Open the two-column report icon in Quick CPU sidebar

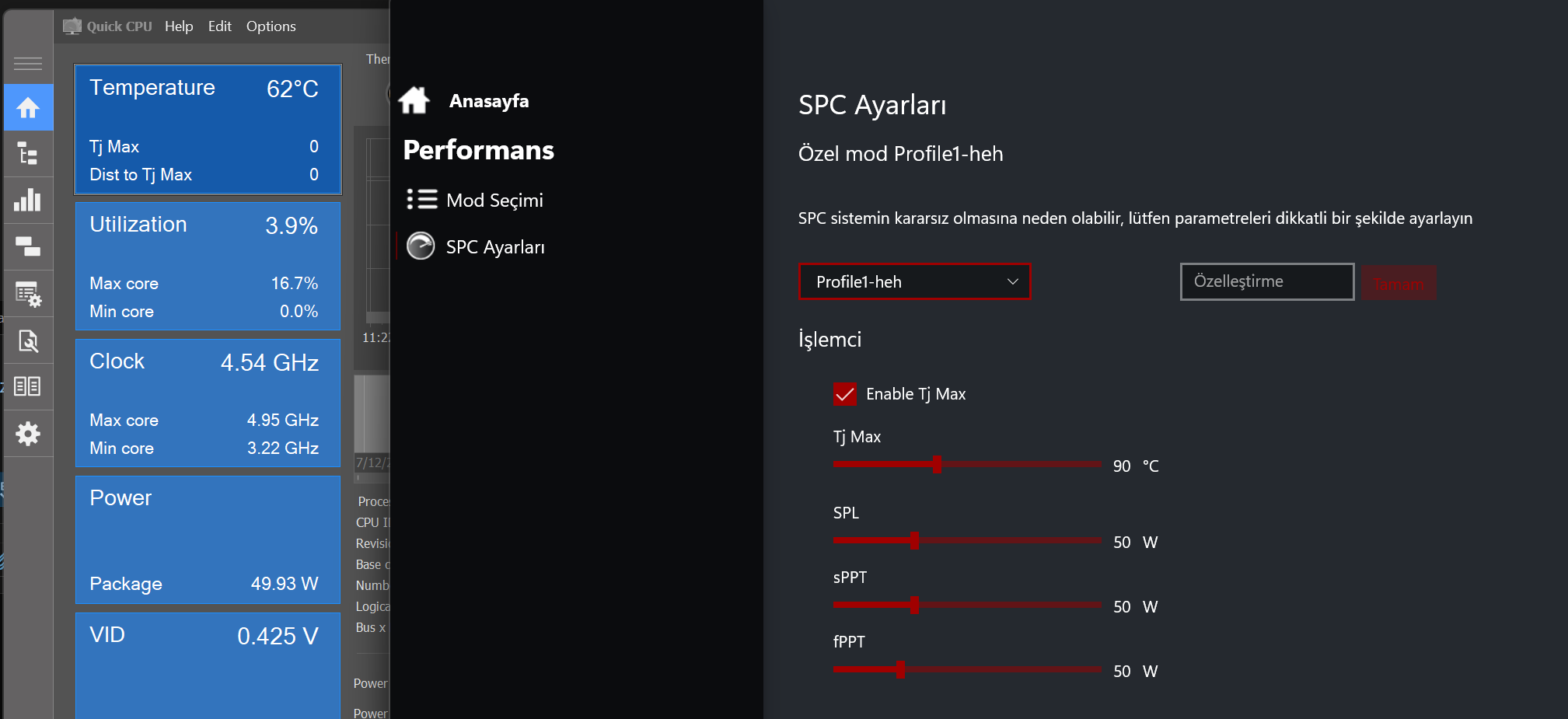(28, 386)
